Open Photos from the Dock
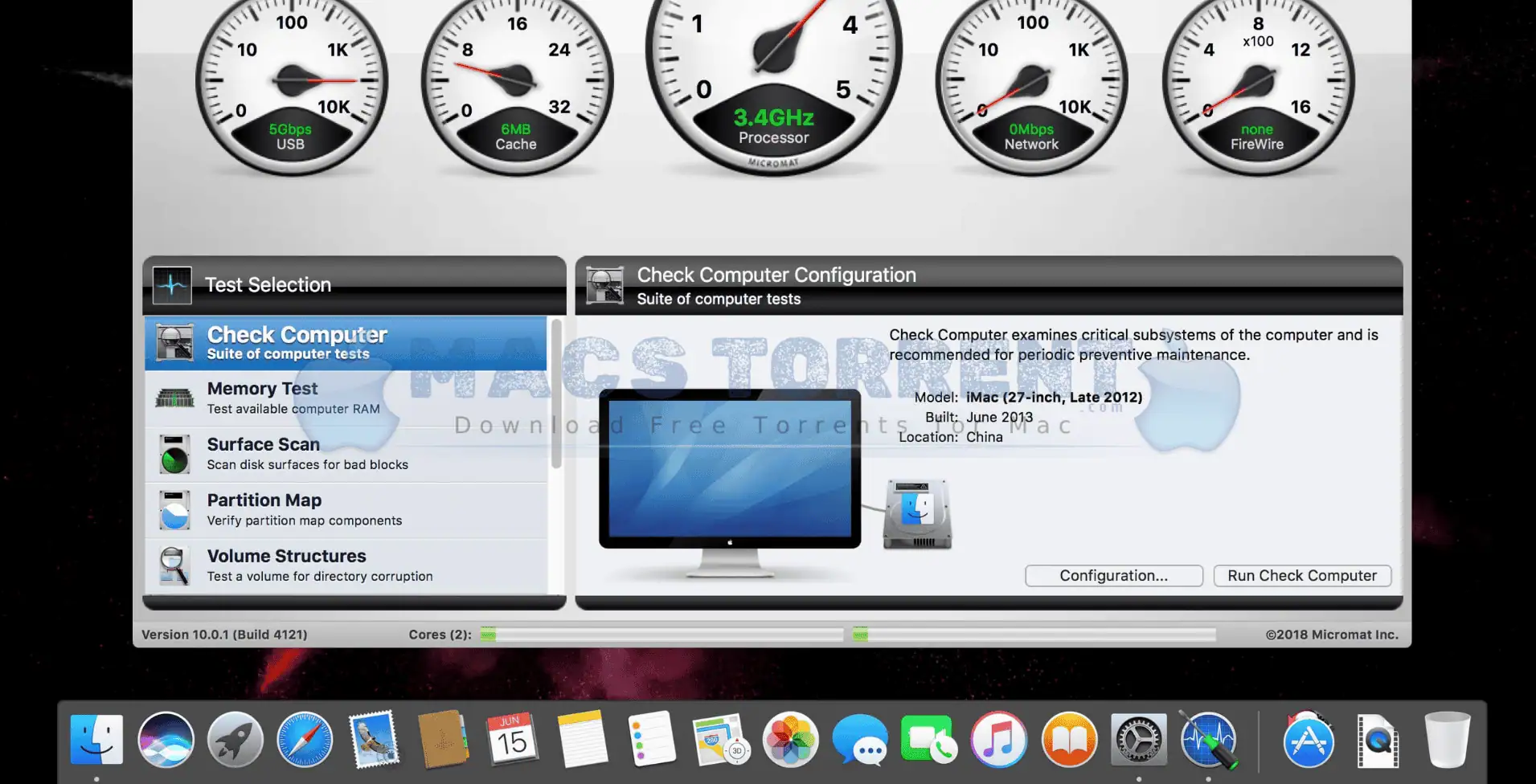This screenshot has height=784, width=1536. click(x=791, y=739)
